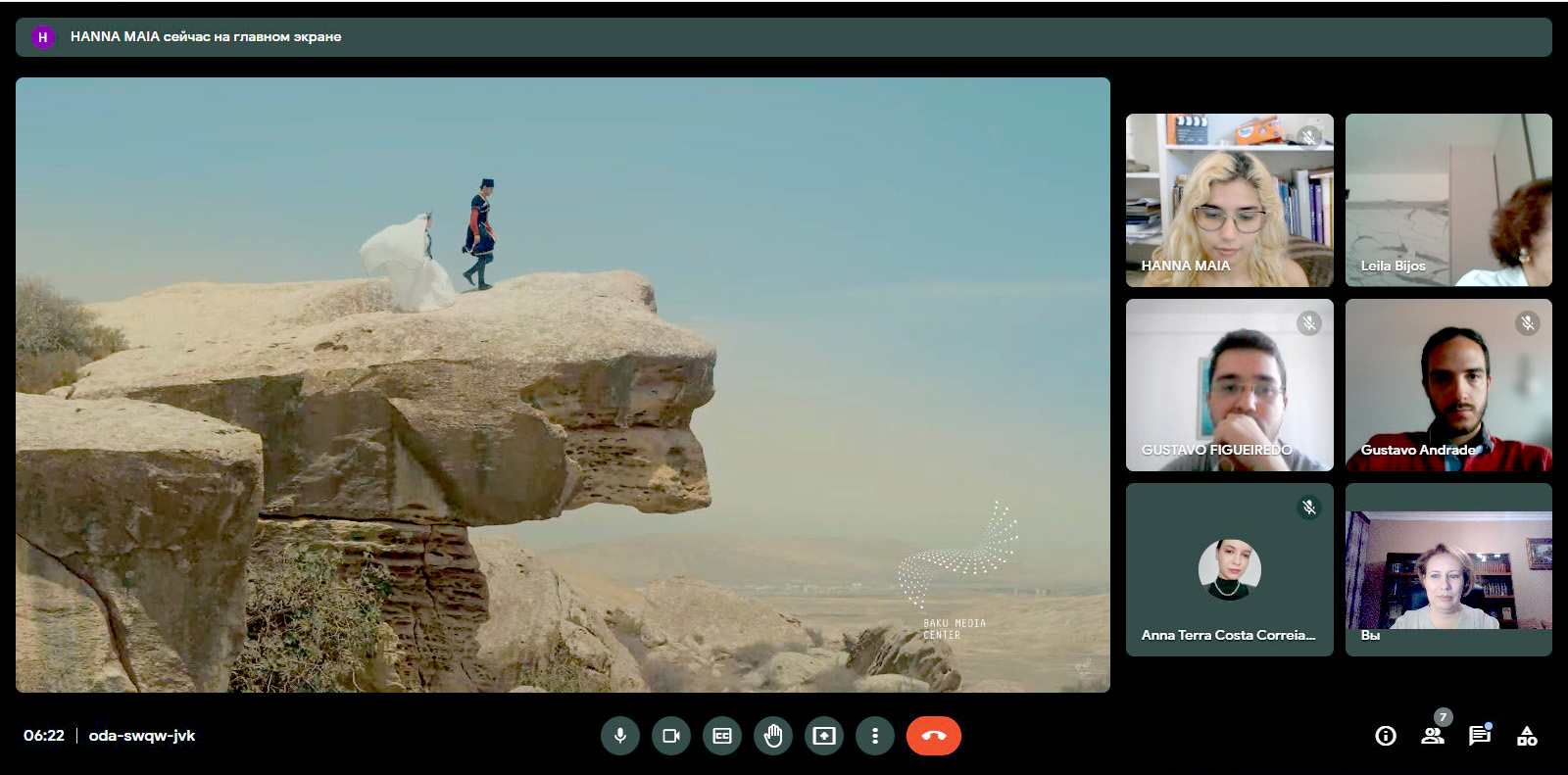Click the HANNA MAIA presenting notification banner
The image size is (1568, 775).
[x=783, y=37]
